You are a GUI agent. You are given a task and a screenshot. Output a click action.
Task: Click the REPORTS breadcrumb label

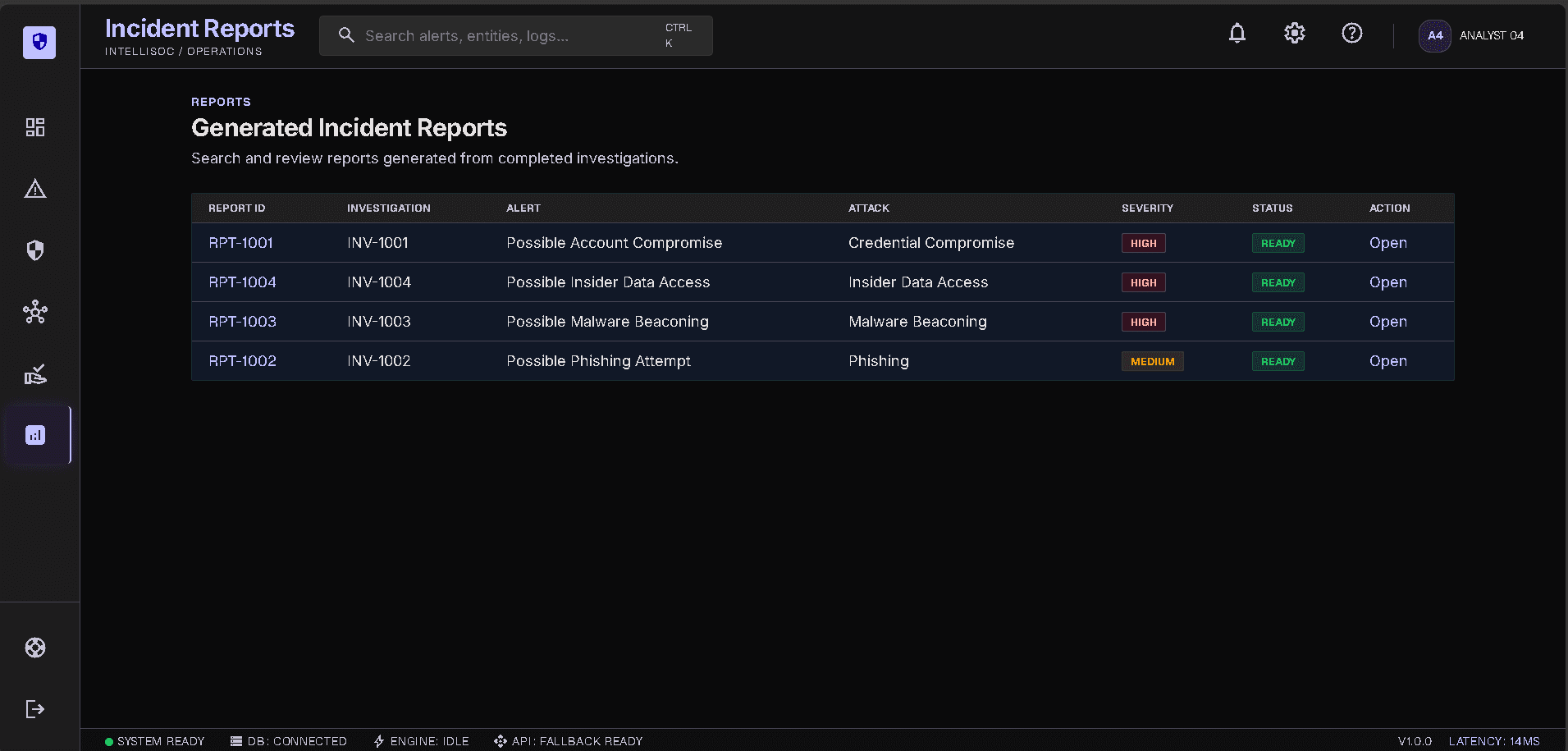(x=221, y=102)
